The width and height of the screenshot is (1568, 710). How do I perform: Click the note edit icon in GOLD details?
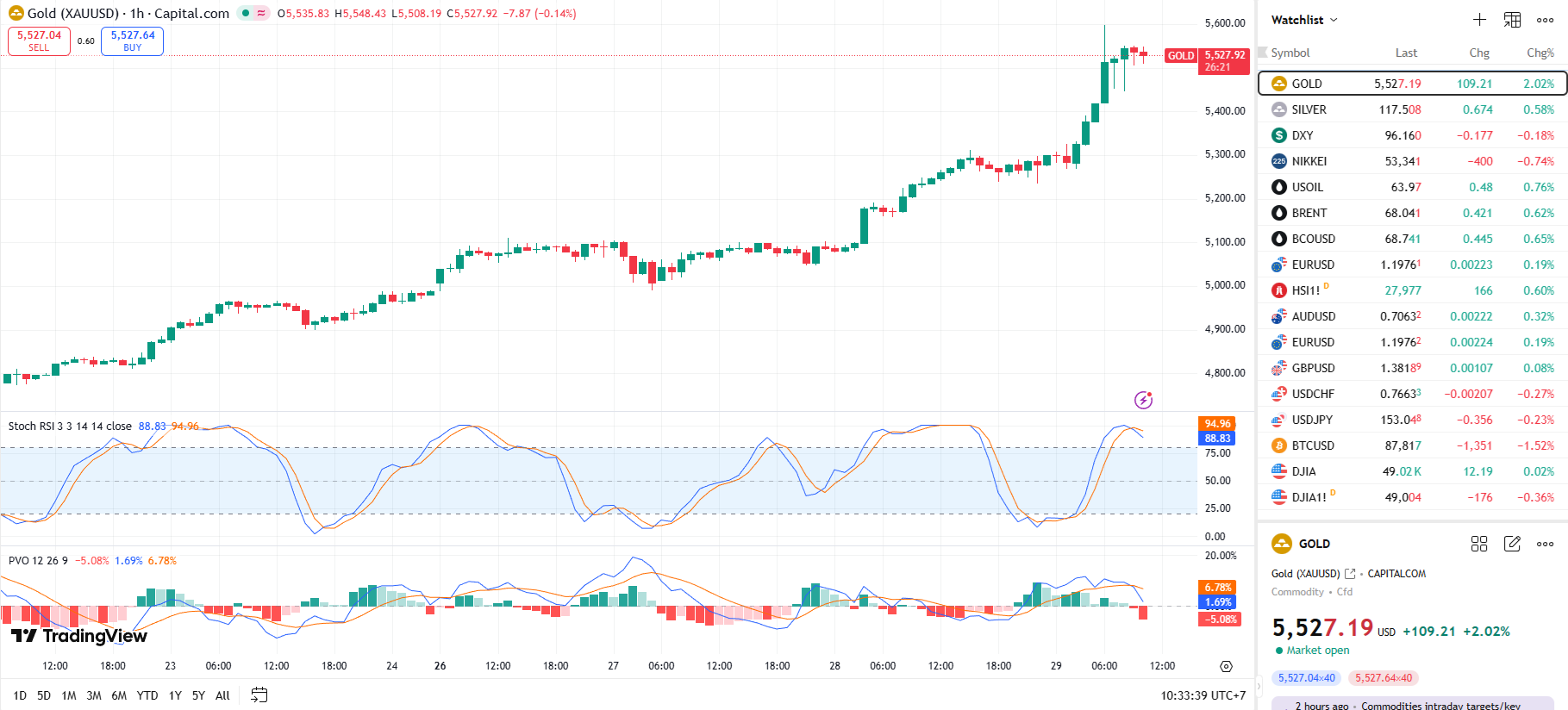1512,544
